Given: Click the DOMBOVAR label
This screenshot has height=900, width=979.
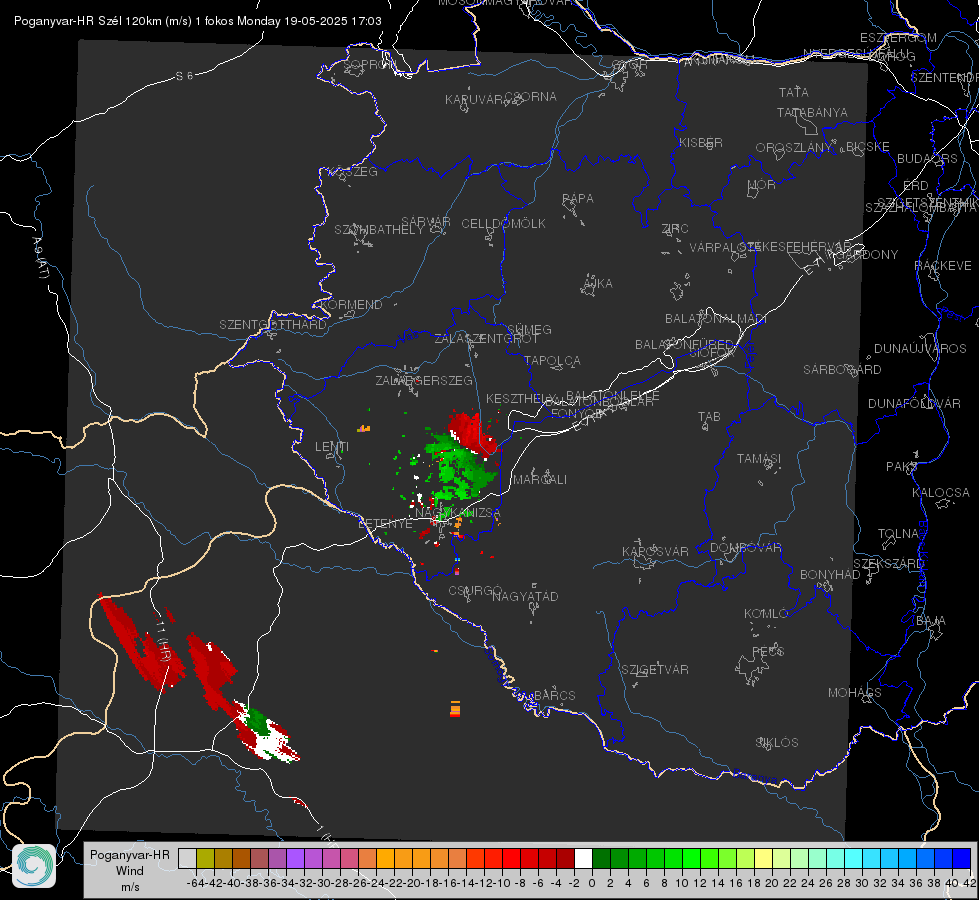Looking at the screenshot, I should 745,548.
